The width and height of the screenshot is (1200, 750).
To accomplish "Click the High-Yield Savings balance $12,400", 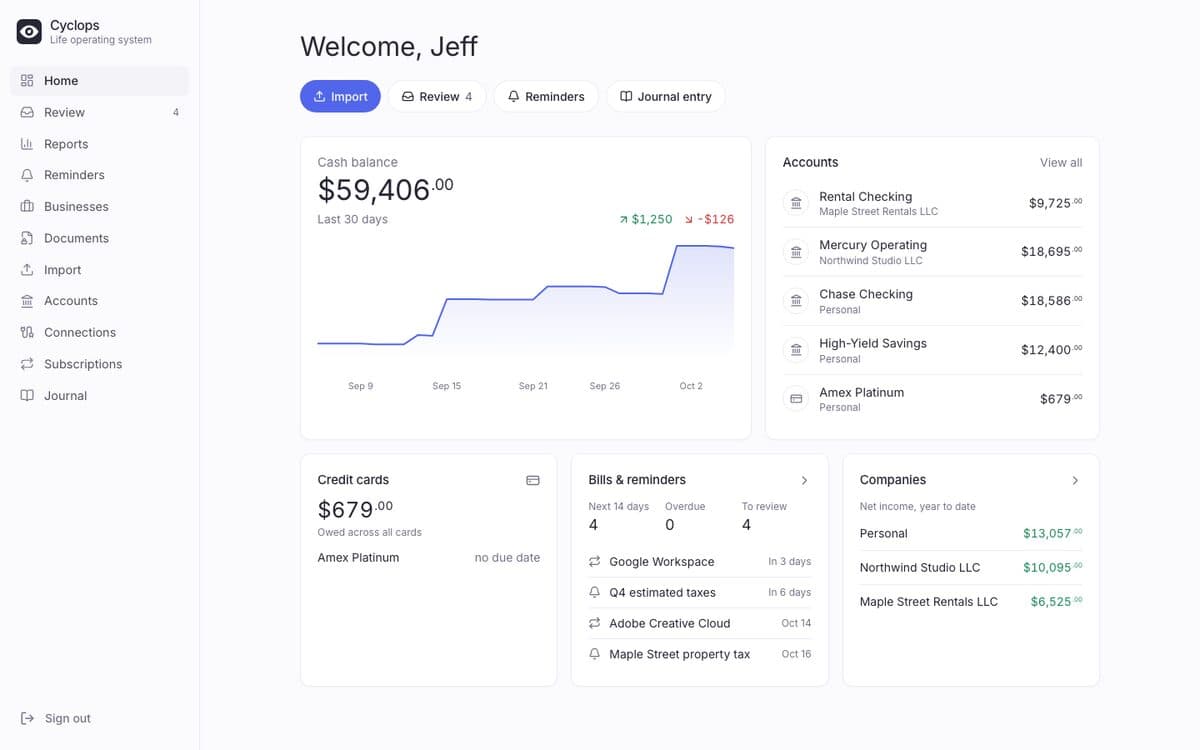I will [1051, 350].
